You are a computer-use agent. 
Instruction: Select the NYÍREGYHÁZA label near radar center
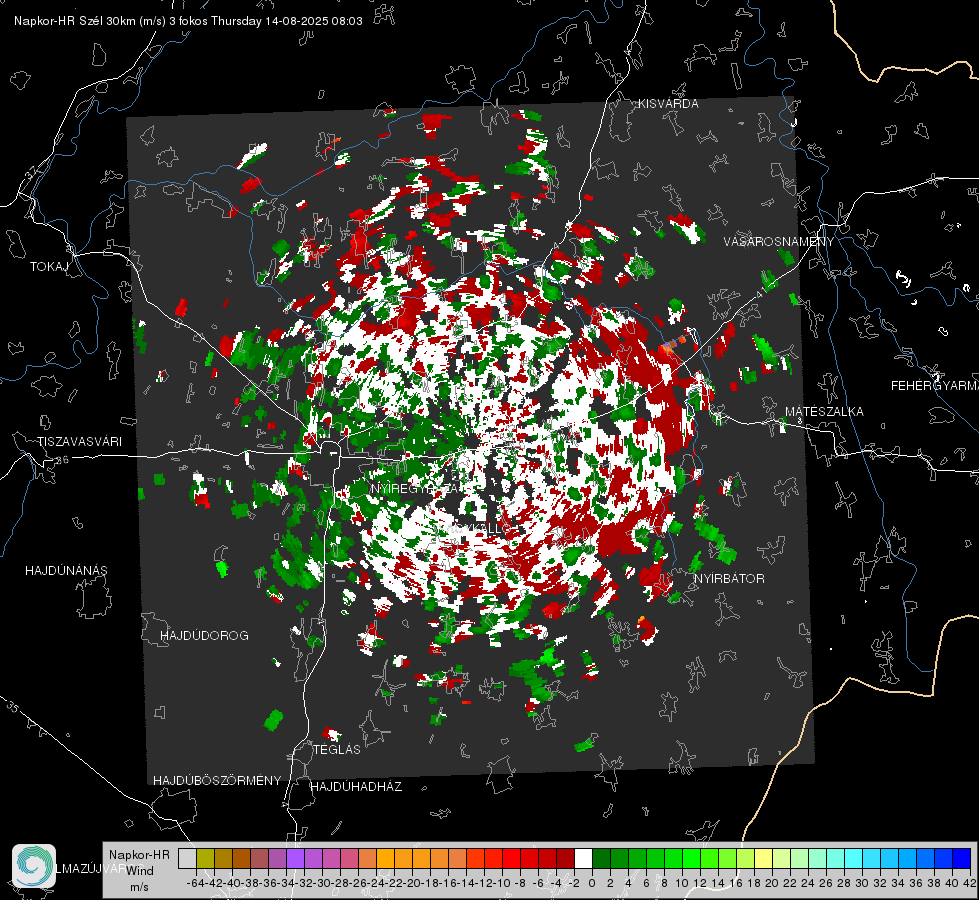417,488
